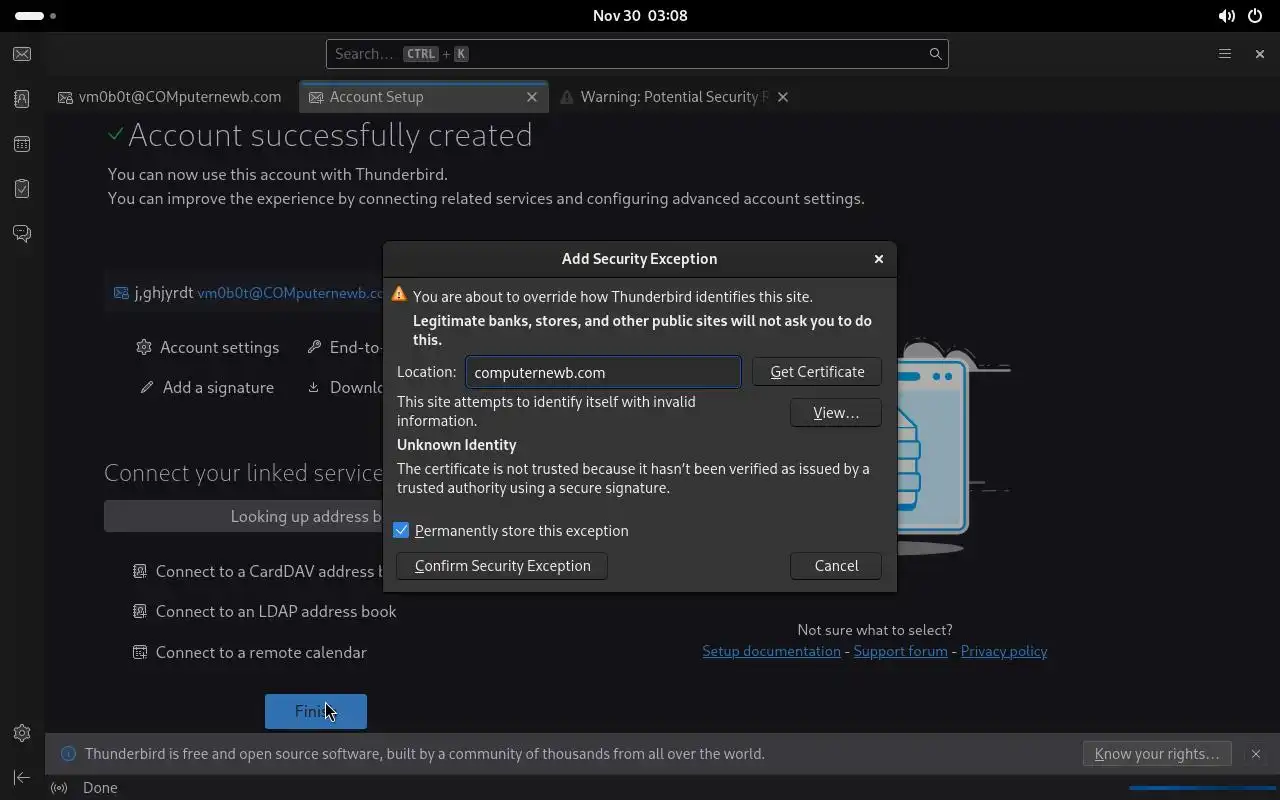1280x800 pixels.
Task: Open Support forum link
Action: 900,651
